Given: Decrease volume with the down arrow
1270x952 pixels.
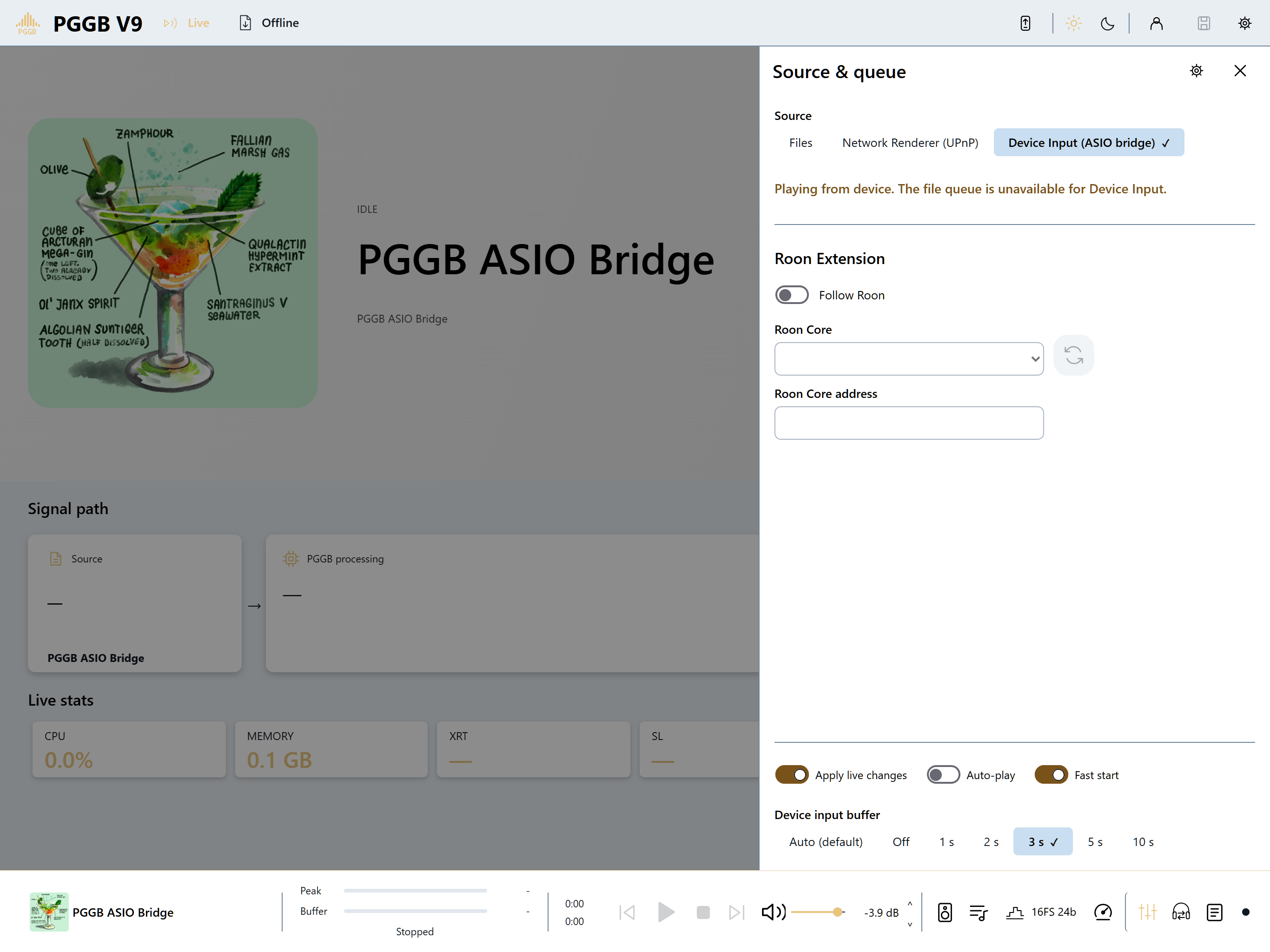Looking at the screenshot, I should [909, 924].
